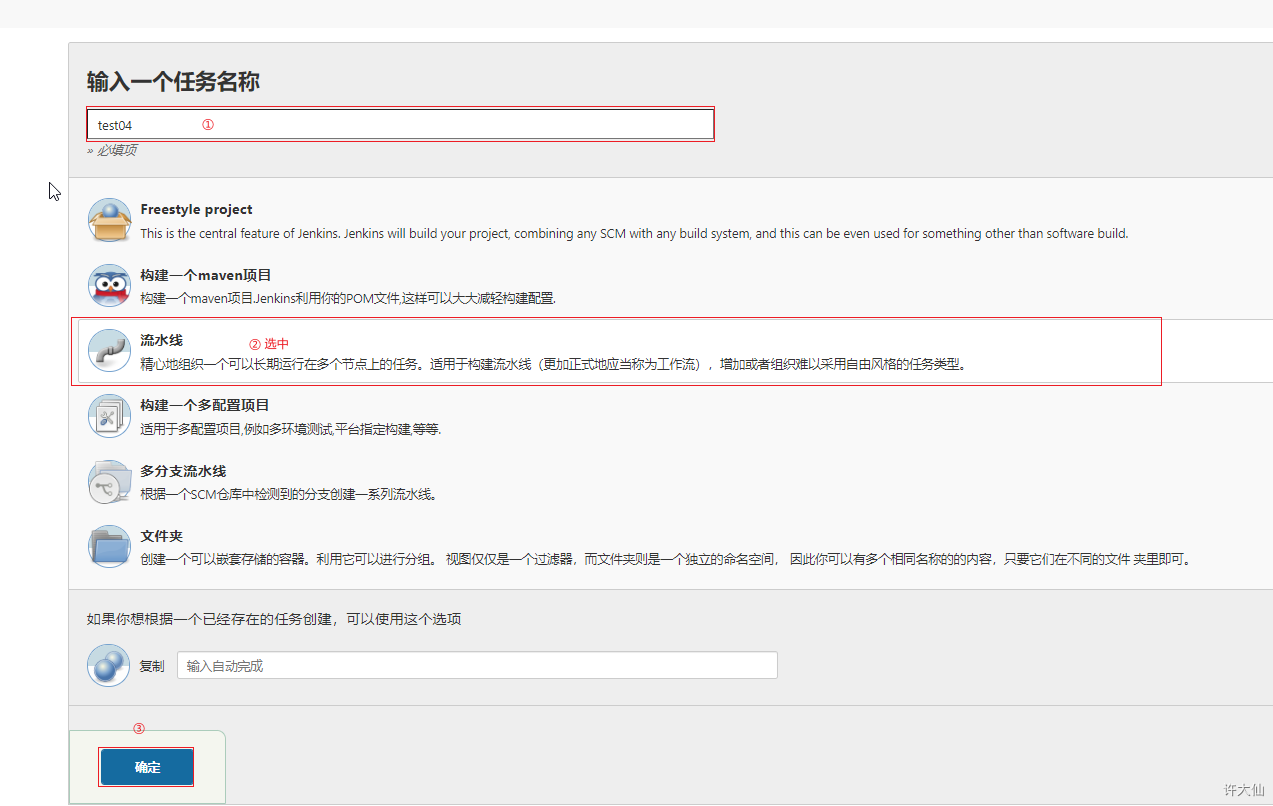
Task: Click the 如果你想根据一个已经存在的任务创建 text
Action: click(274, 619)
